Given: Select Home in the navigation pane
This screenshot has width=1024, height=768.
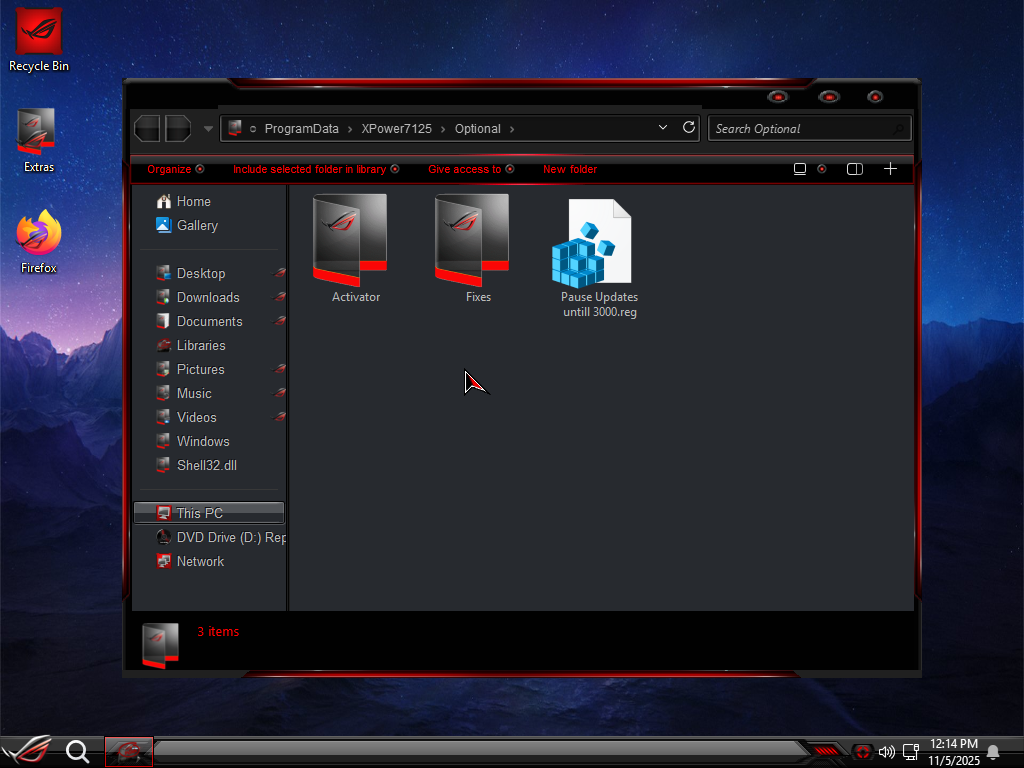Looking at the screenshot, I should 193,202.
